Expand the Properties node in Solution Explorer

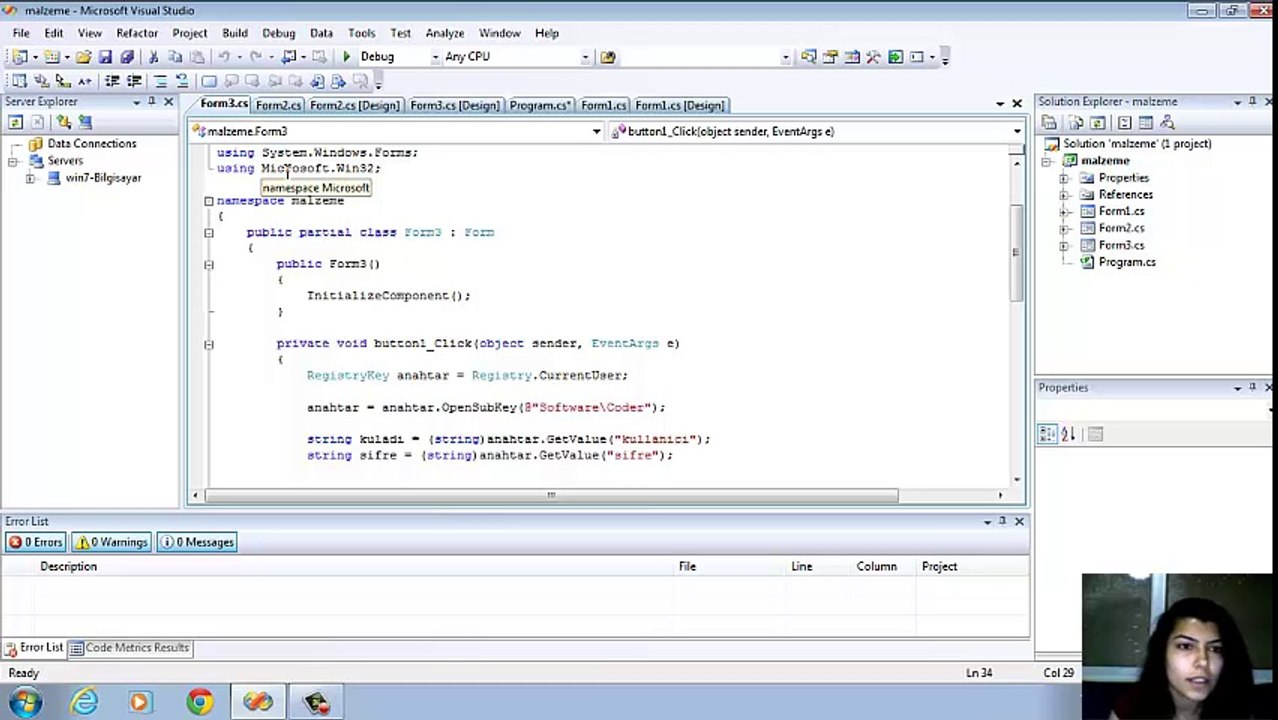pyautogui.click(x=1064, y=178)
